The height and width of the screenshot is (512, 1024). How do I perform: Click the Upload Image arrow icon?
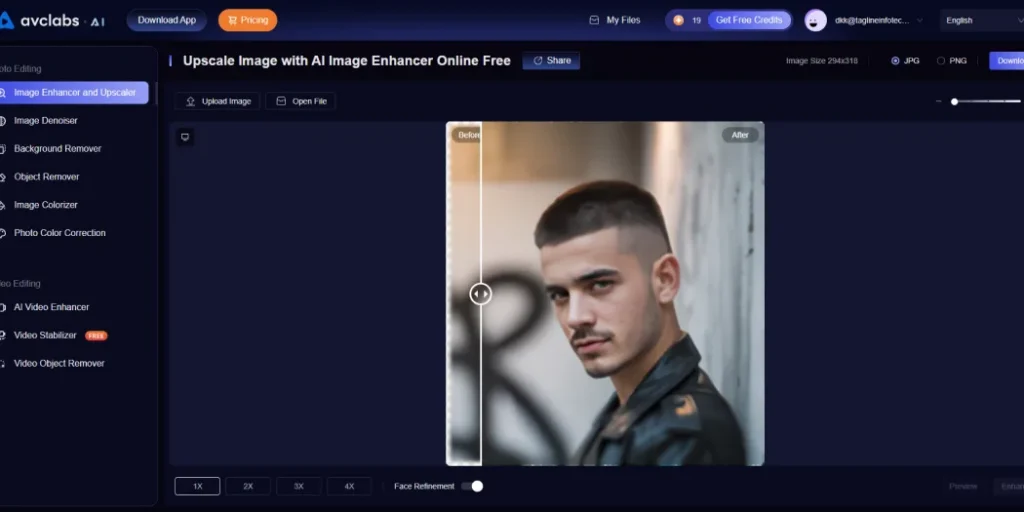191,101
